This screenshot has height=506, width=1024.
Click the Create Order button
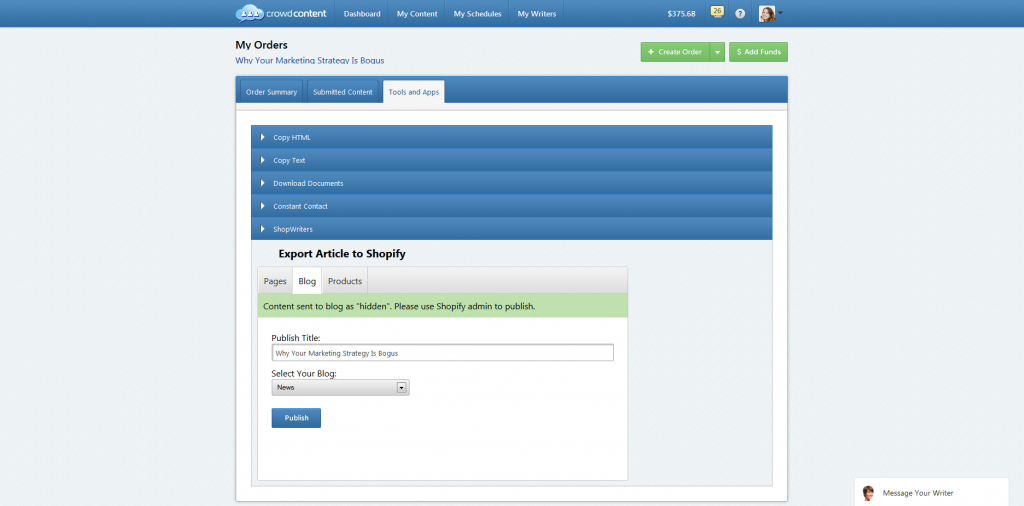click(675, 52)
